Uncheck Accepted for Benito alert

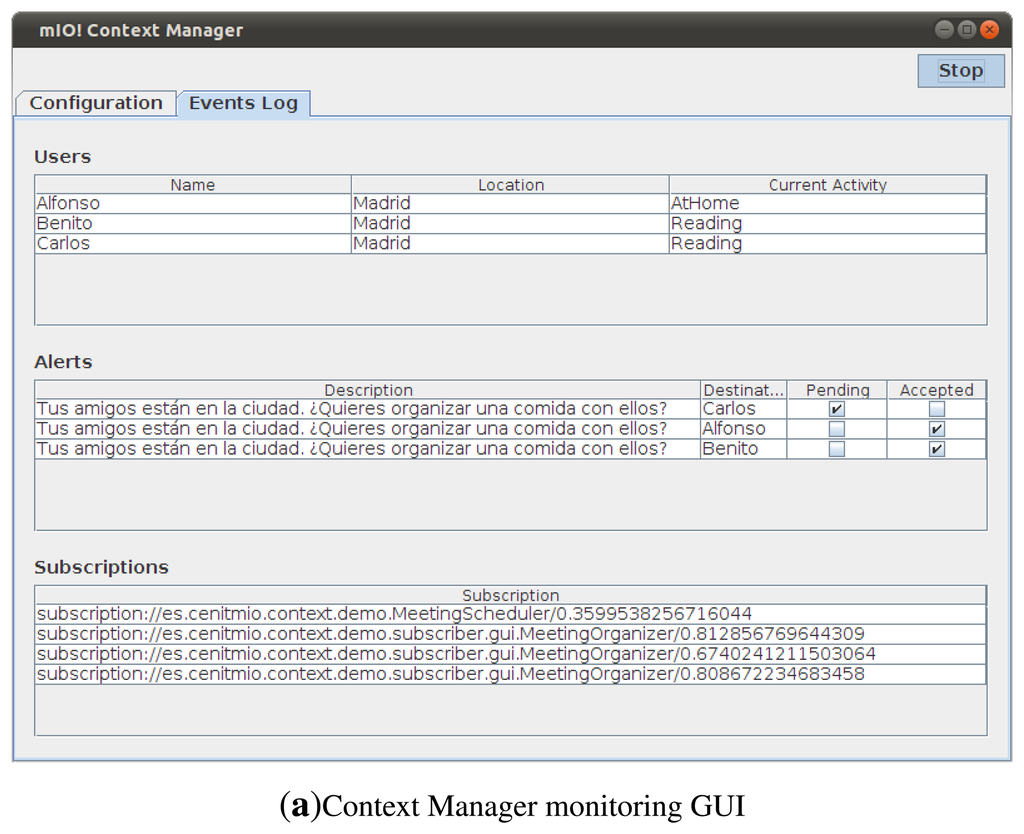click(x=936, y=449)
